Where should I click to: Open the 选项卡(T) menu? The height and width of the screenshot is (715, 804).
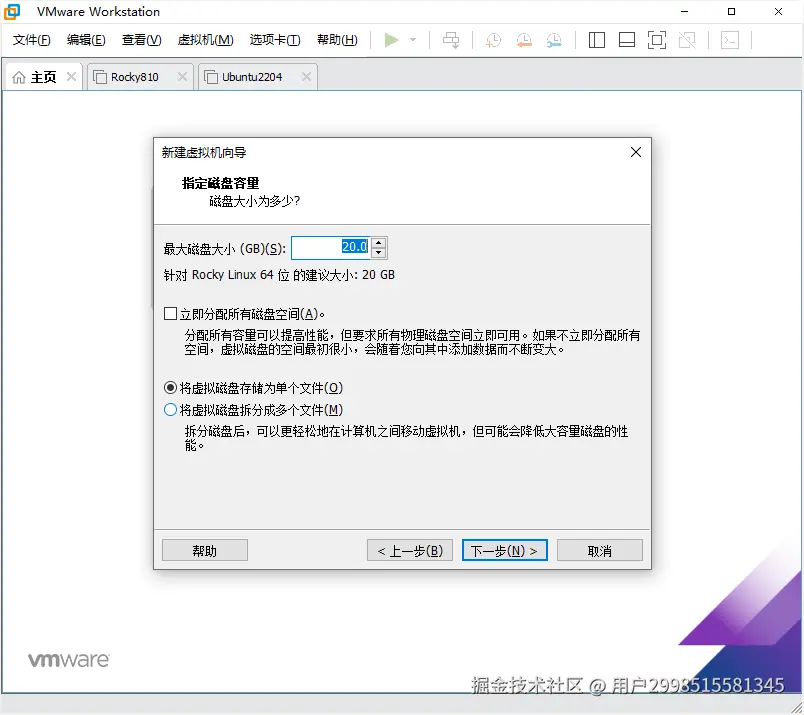click(x=275, y=40)
